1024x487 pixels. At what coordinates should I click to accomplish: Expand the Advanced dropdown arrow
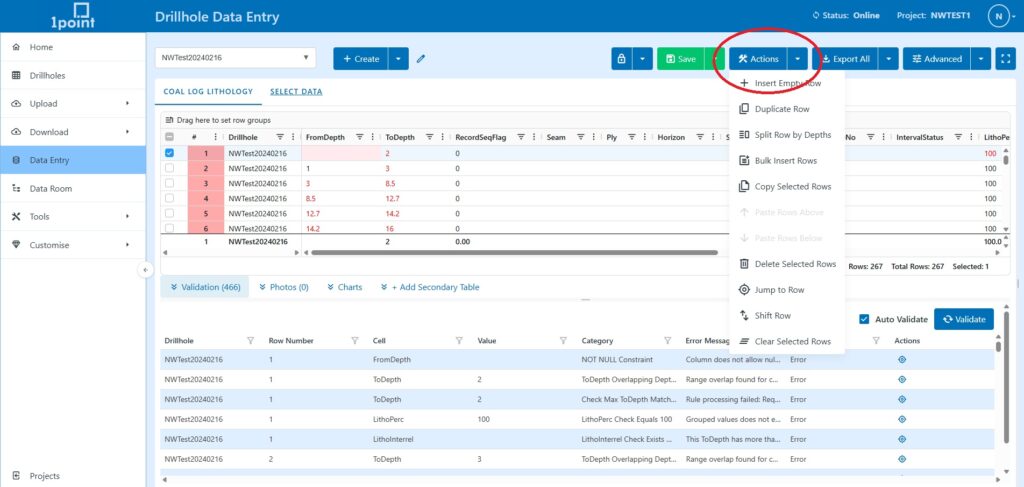click(980, 59)
